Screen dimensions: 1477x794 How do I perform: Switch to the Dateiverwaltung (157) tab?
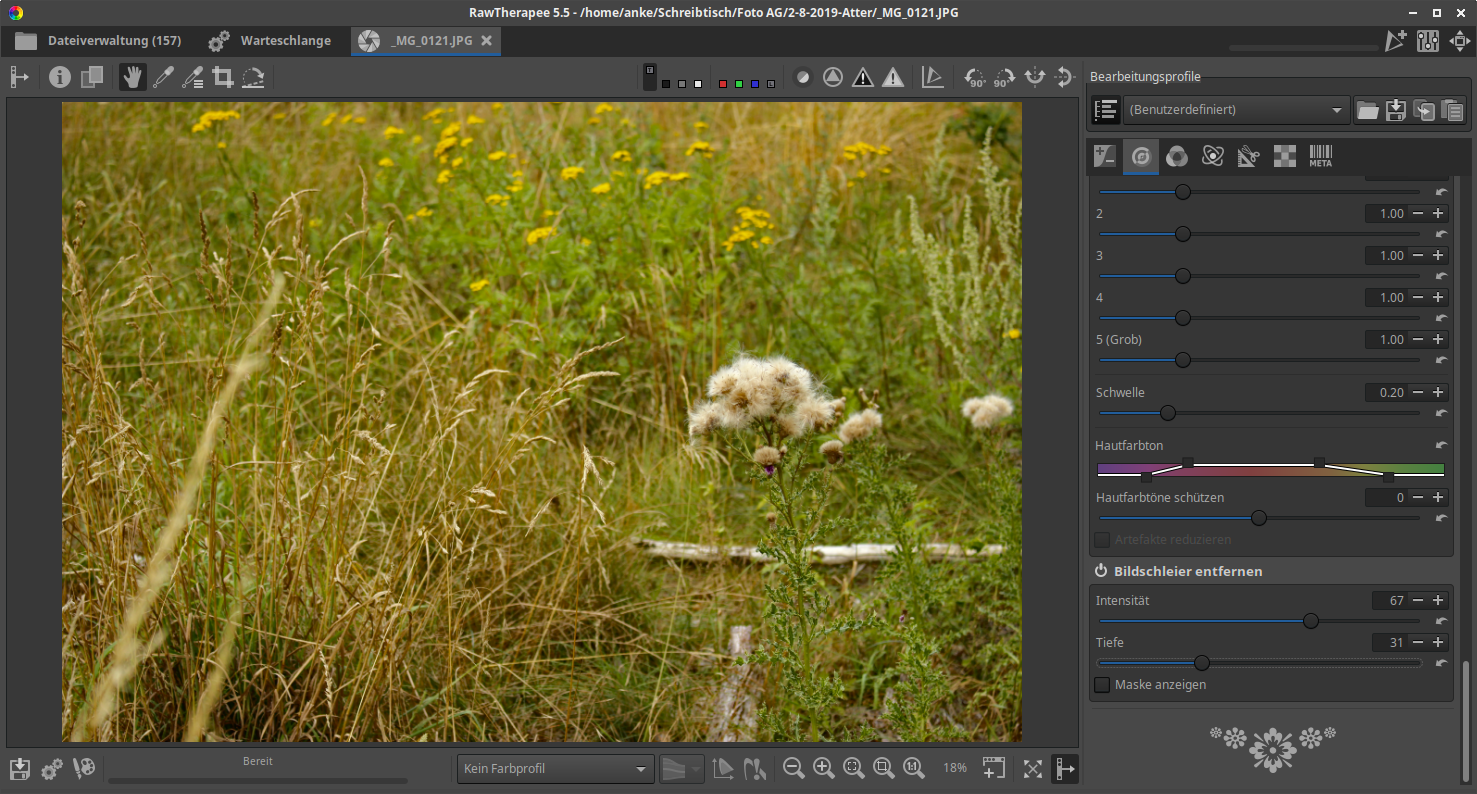pyautogui.click(x=98, y=41)
